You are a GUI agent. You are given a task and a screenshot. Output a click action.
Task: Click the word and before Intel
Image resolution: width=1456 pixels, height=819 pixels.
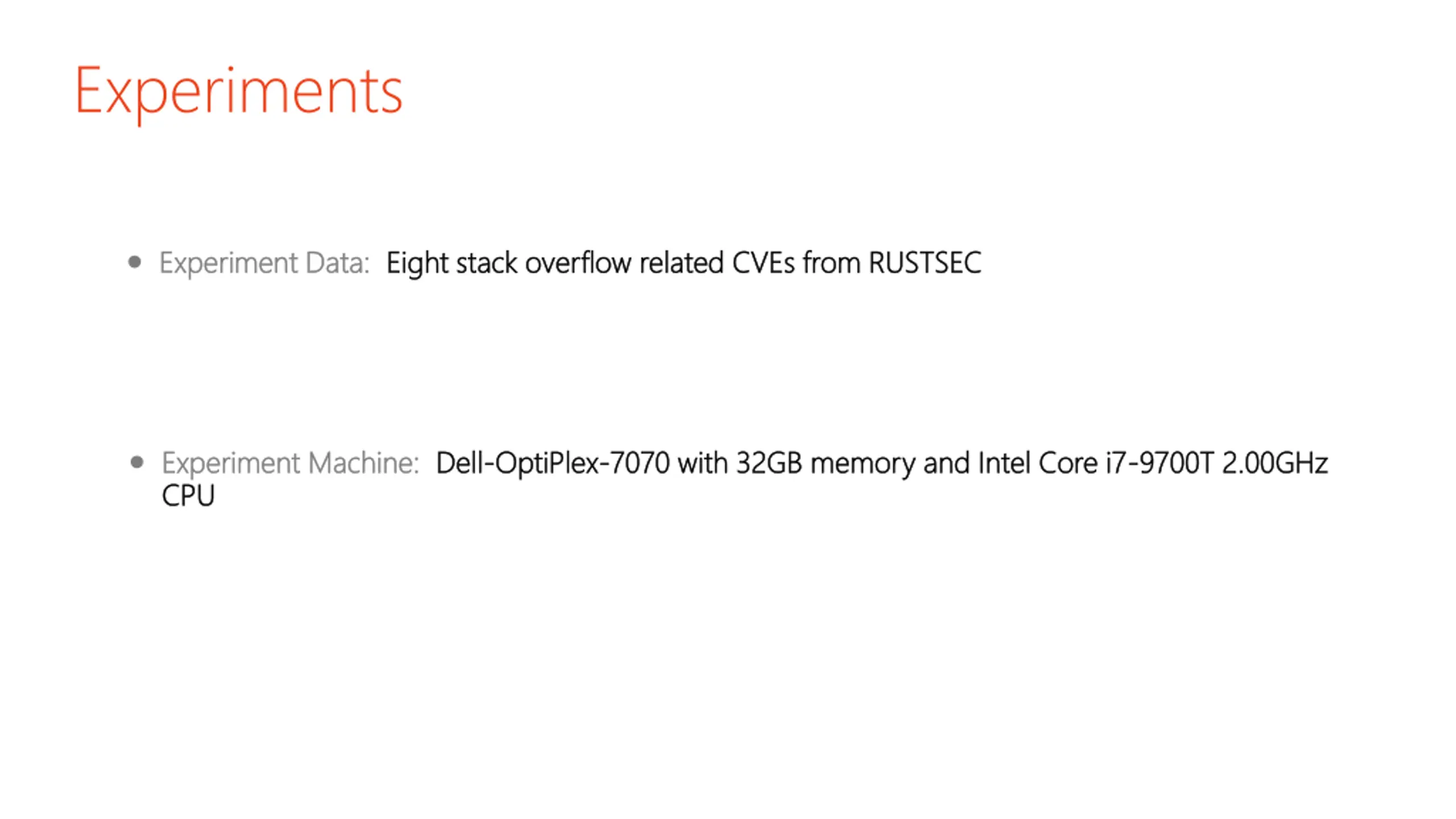coord(946,464)
